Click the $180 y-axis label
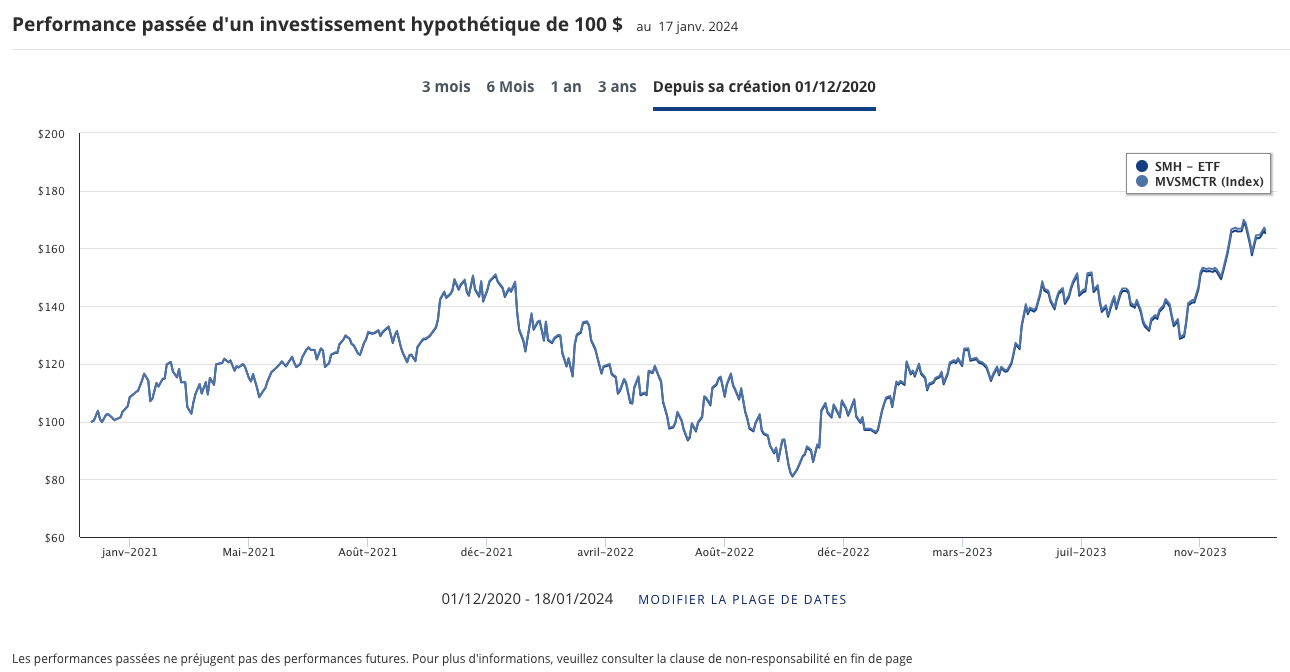Image resolution: width=1290 pixels, height=672 pixels. 51,191
